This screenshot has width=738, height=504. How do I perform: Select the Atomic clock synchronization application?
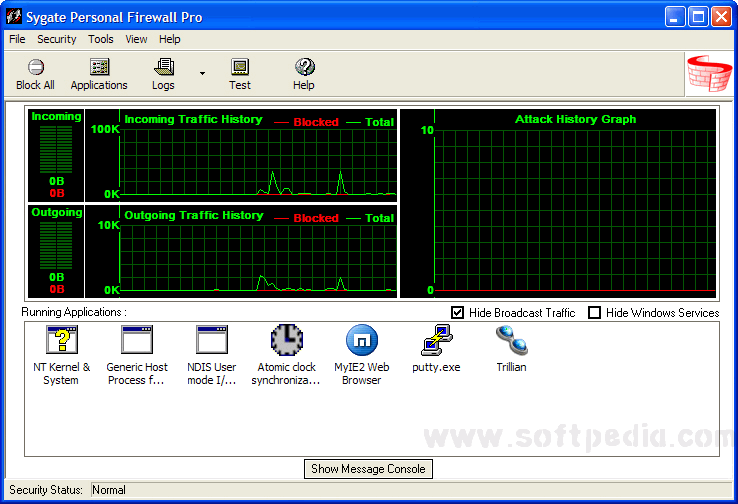286,355
